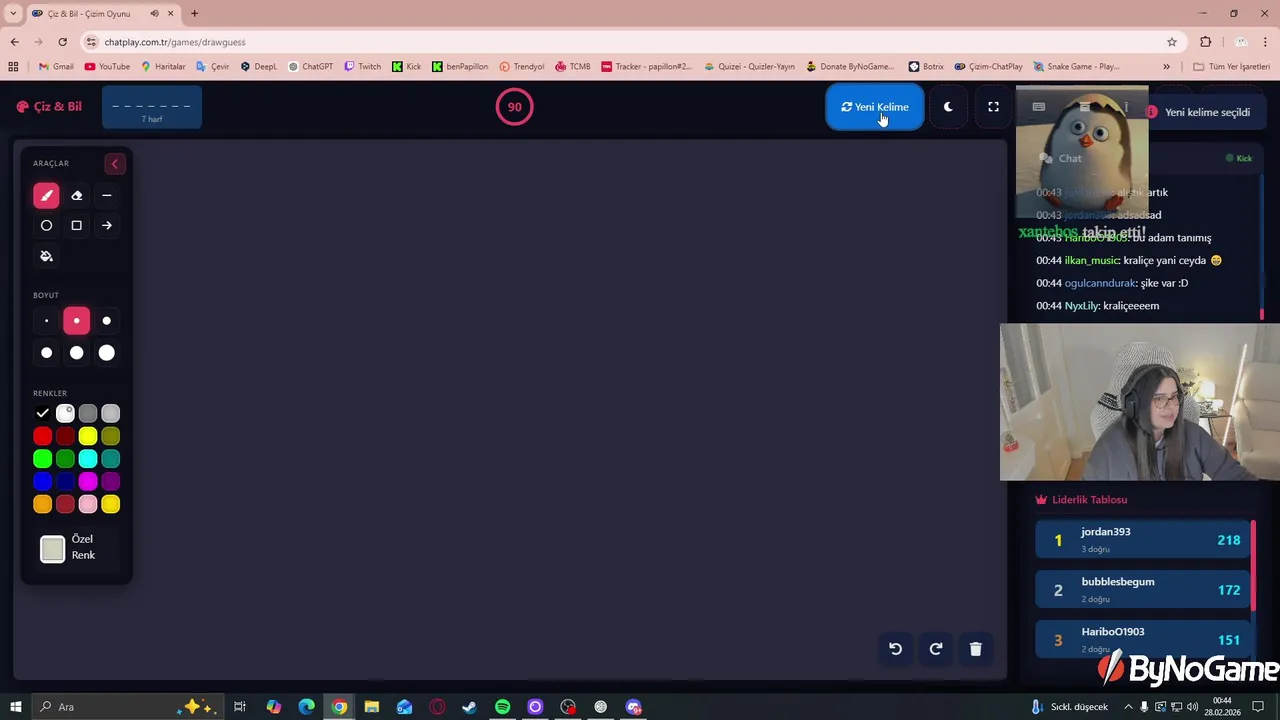Select the straight line tool
Image resolution: width=1280 pixels, height=720 pixels.
[x=107, y=196]
